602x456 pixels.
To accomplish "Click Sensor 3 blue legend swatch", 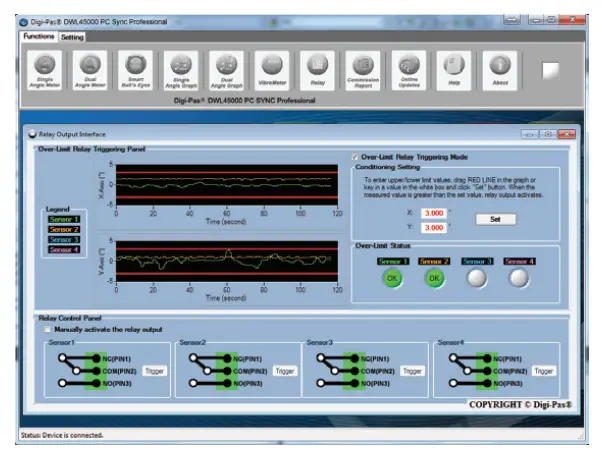I will [x=64, y=240].
